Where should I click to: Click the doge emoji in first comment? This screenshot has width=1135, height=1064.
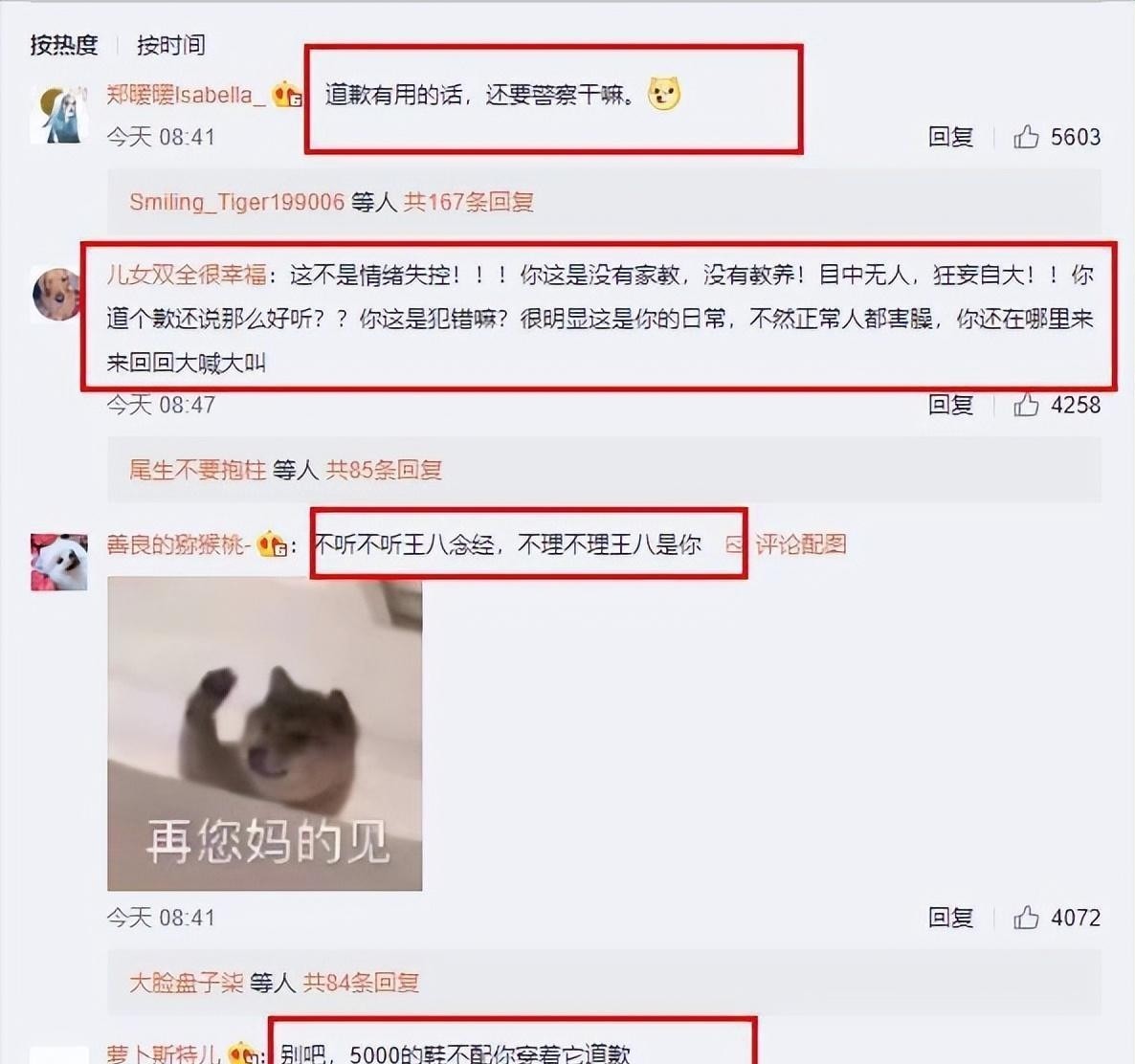pyautogui.click(x=664, y=94)
